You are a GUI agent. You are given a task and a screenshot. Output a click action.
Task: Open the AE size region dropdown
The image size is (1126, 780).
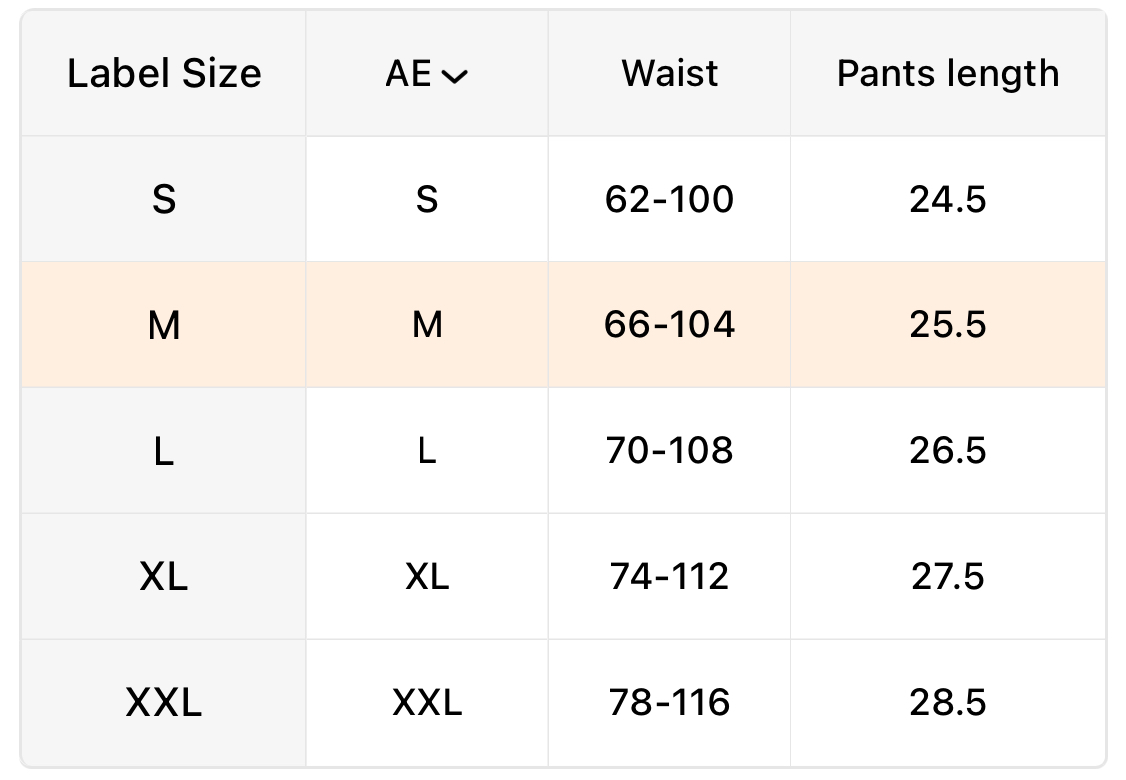[x=426, y=74]
